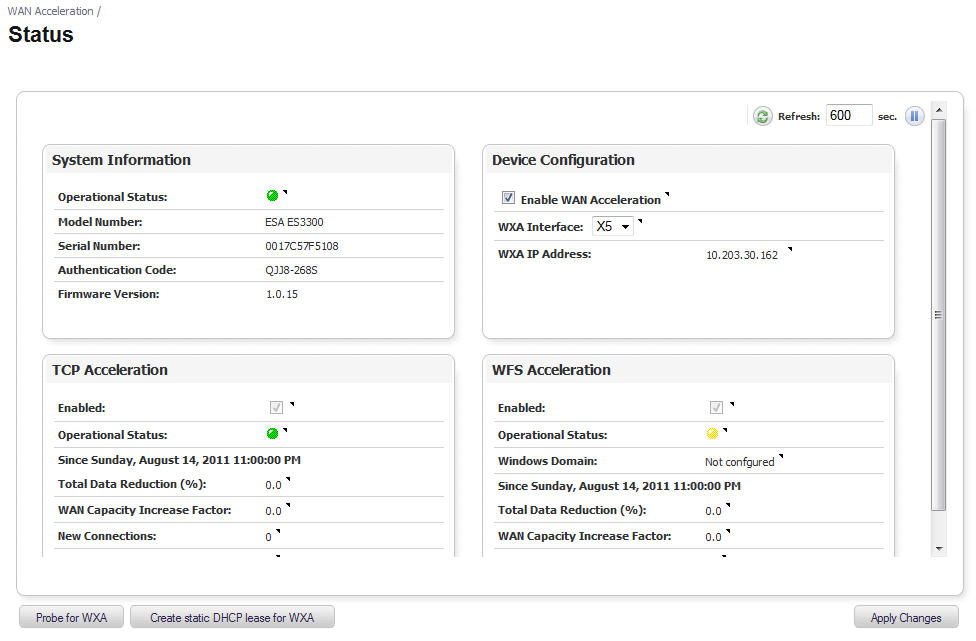Image resolution: width=976 pixels, height=641 pixels.
Task: Click the green refresh icon
Action: pyautogui.click(x=762, y=116)
